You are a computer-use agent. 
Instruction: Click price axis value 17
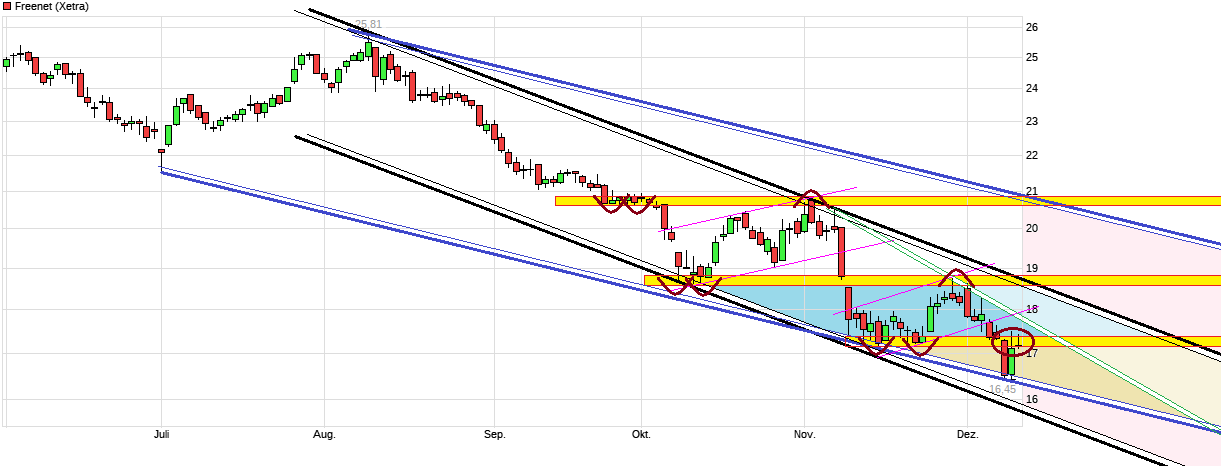pos(1031,353)
